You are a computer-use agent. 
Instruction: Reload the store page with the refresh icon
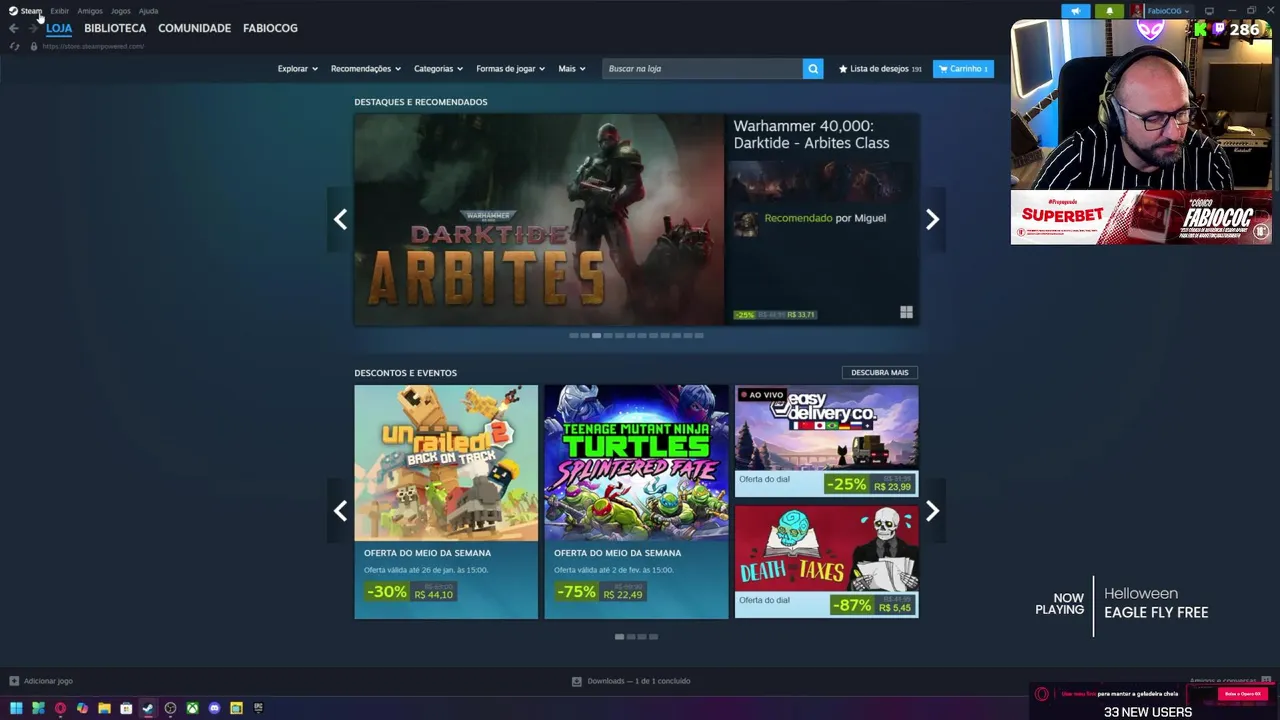click(x=14, y=46)
